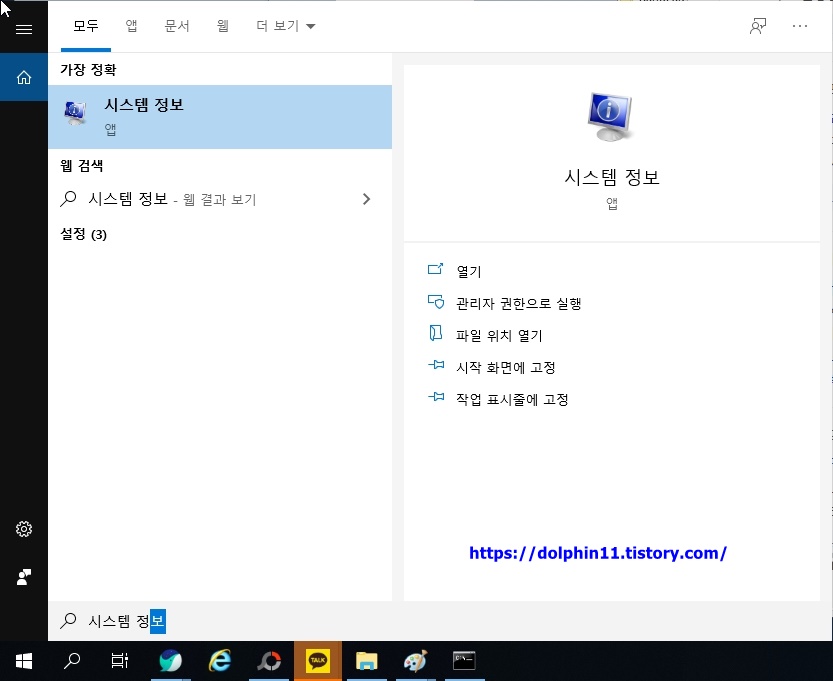The width and height of the screenshot is (833, 681).
Task: Click the taskbar search magnifier
Action: [x=72, y=661]
